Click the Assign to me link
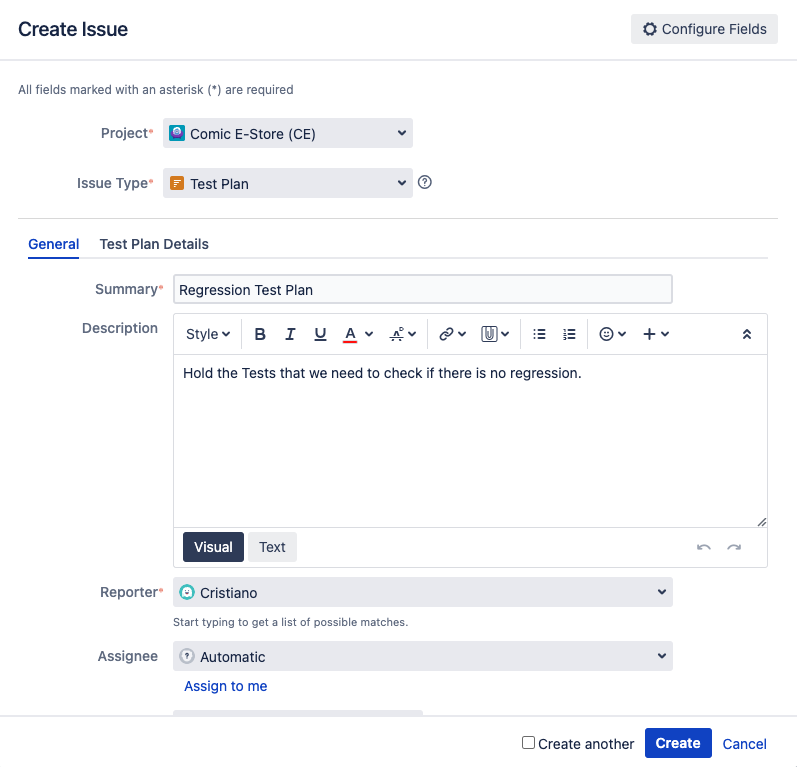The height and width of the screenshot is (767, 797). click(225, 686)
